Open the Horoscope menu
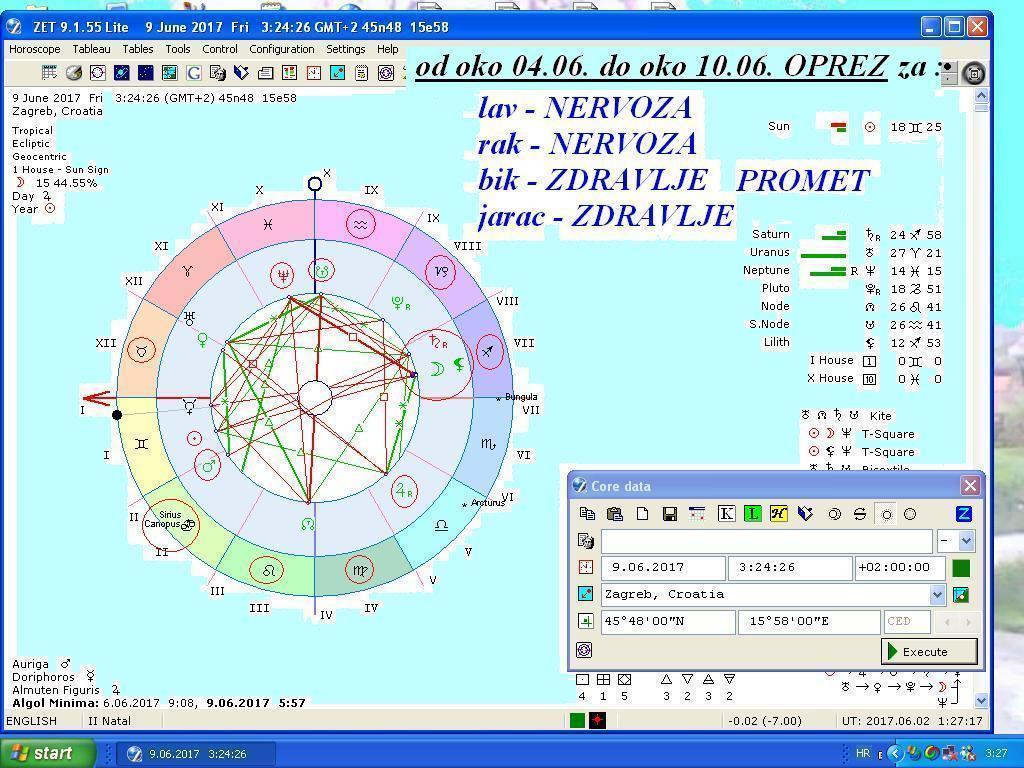Screen dimensions: 1024x768 [35, 49]
